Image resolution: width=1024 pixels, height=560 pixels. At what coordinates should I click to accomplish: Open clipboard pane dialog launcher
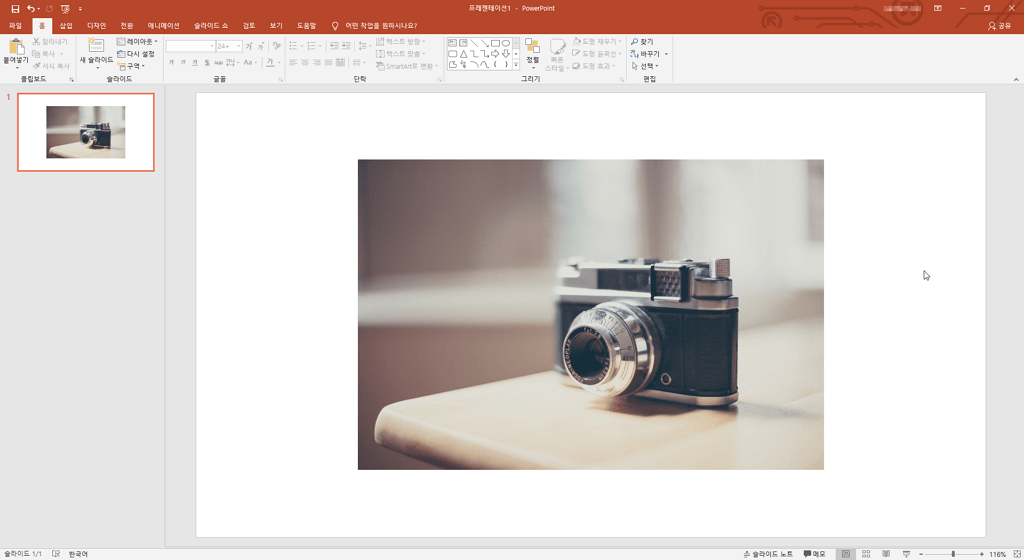[72, 80]
